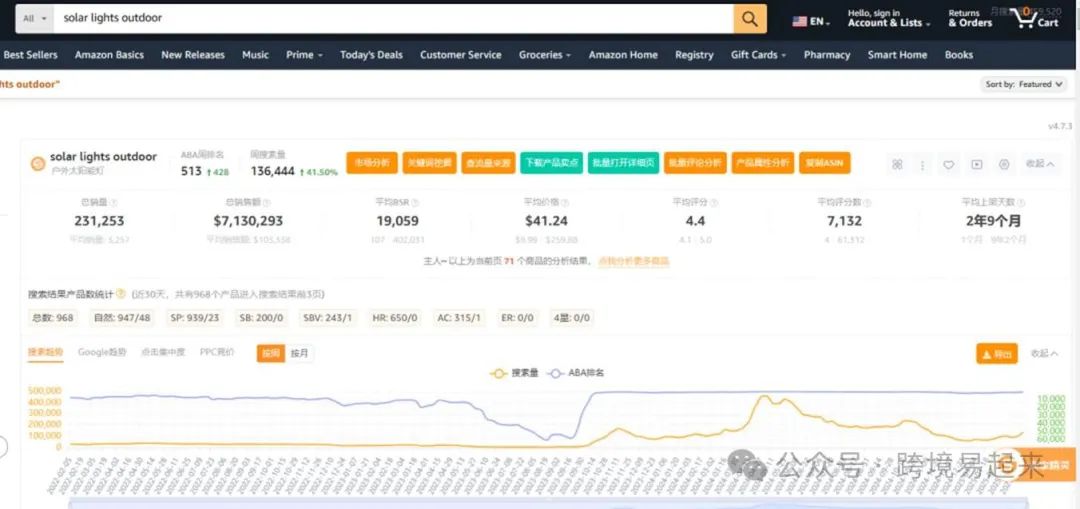Viewport: 1080px width, 509px height.
Task: Click the search input field
Action: click(x=394, y=19)
